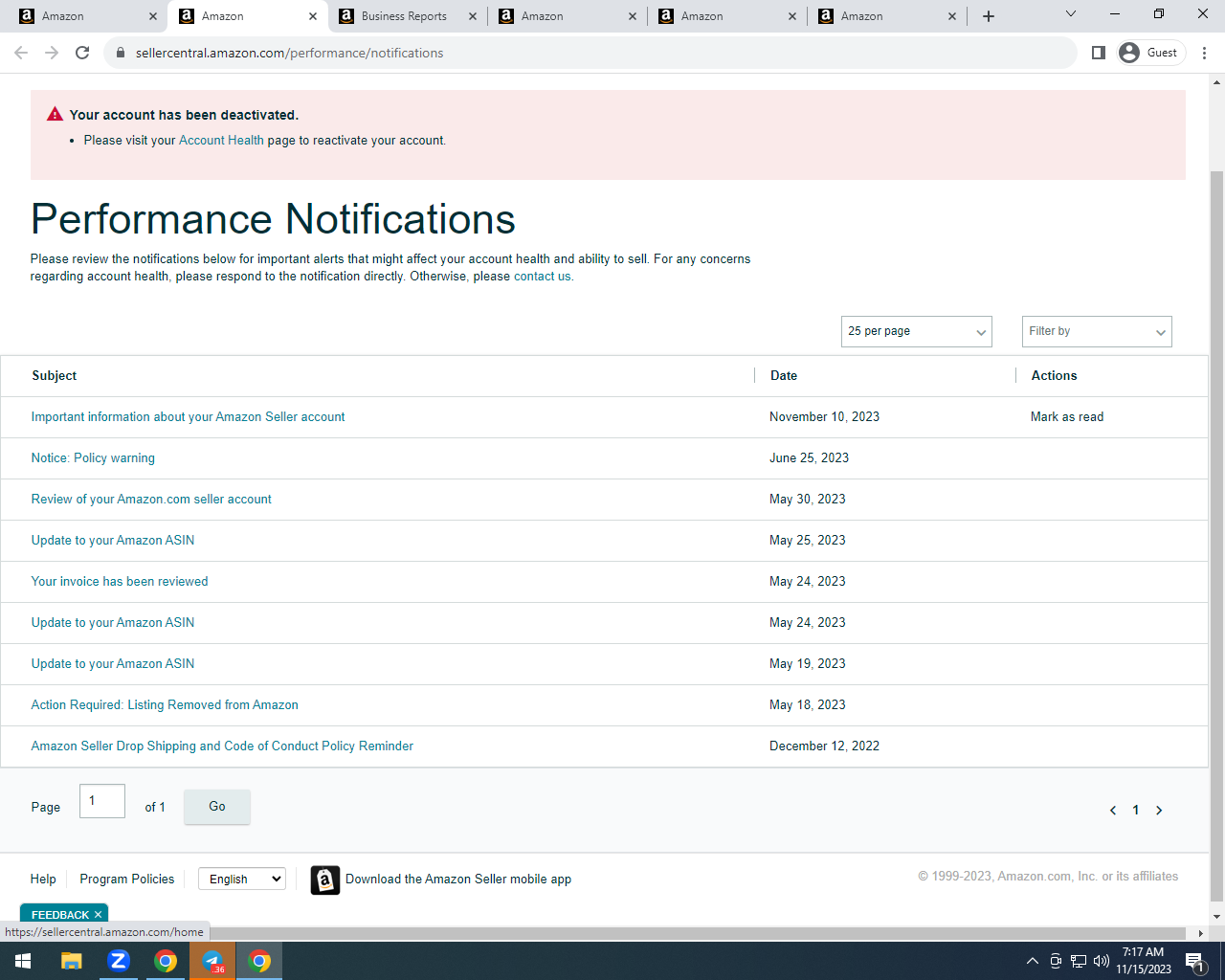Image resolution: width=1225 pixels, height=980 pixels.
Task: Open 'Your invoice has been reviewed' notification
Action: [x=120, y=582]
